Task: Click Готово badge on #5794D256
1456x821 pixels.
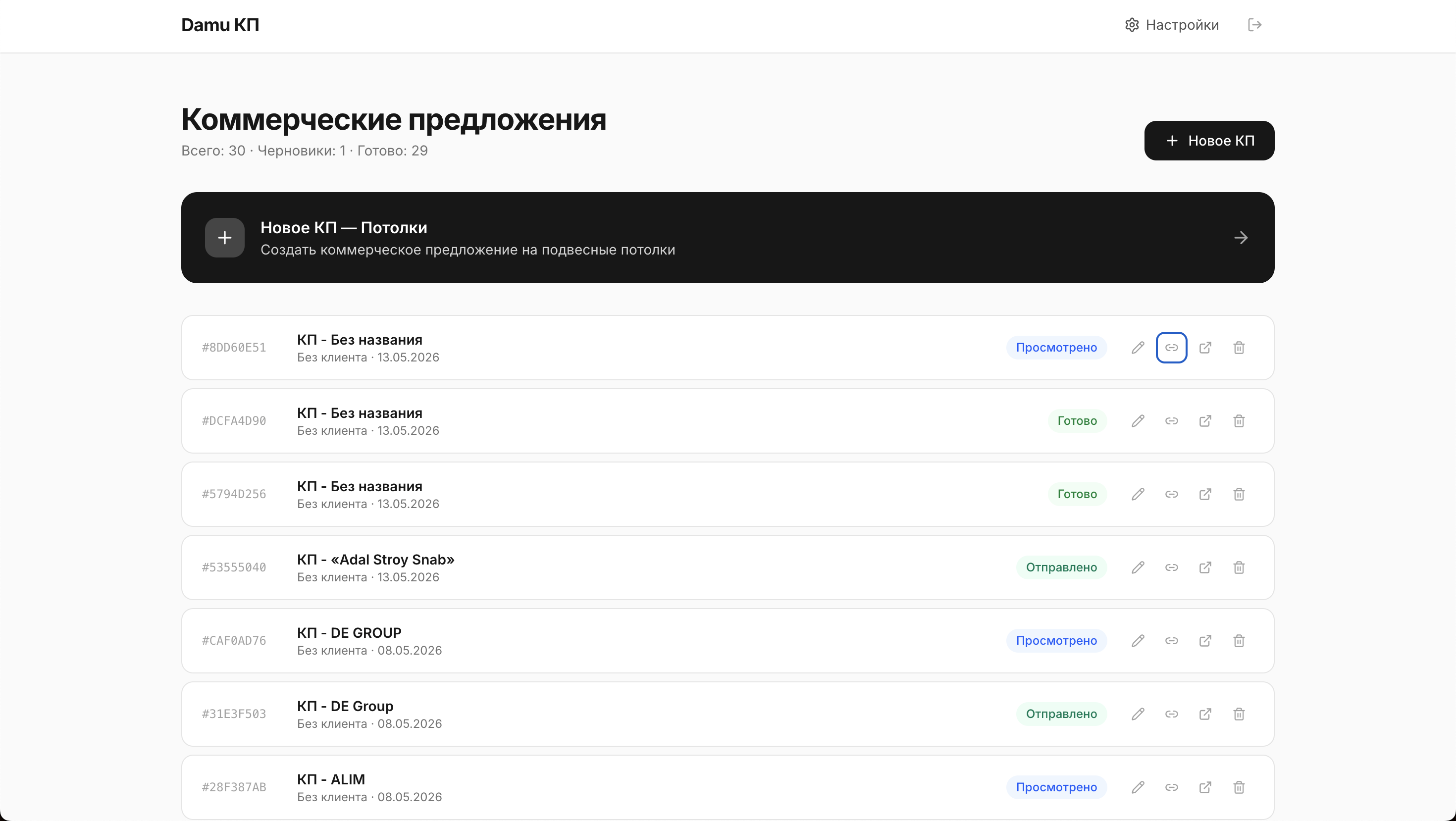Action: (x=1077, y=494)
